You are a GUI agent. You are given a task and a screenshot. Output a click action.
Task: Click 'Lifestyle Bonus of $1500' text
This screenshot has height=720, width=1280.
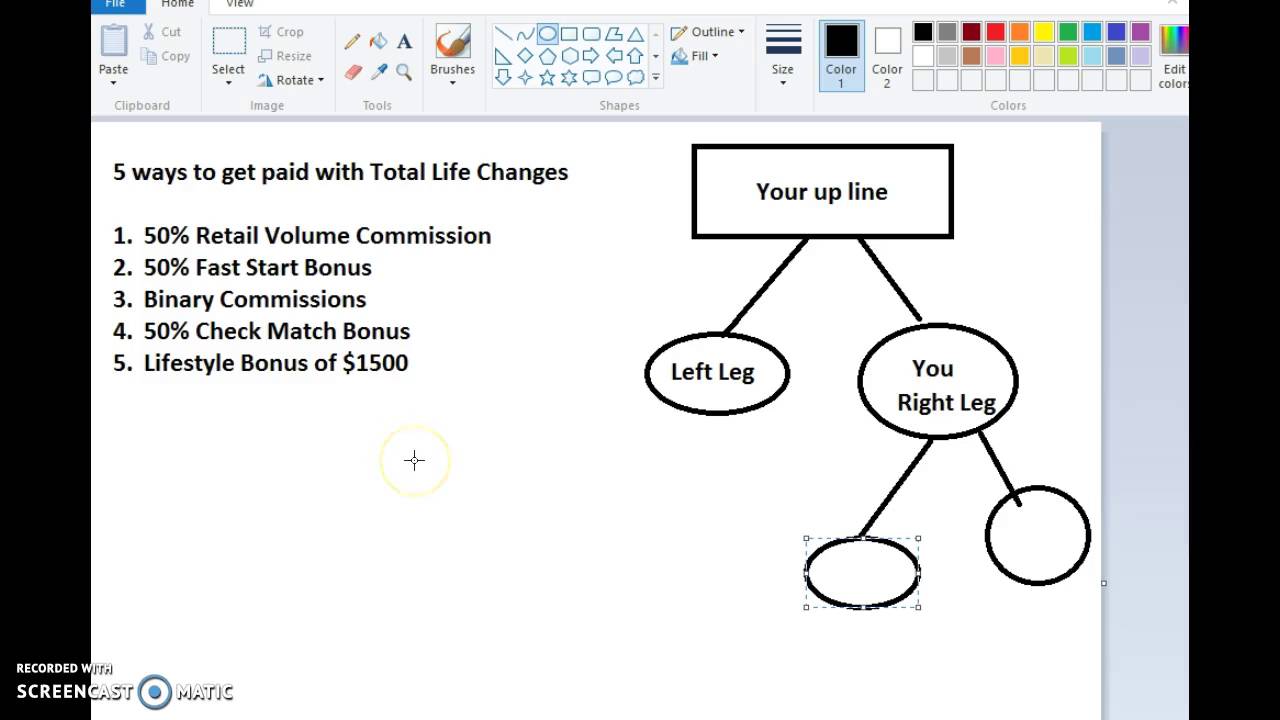point(276,363)
